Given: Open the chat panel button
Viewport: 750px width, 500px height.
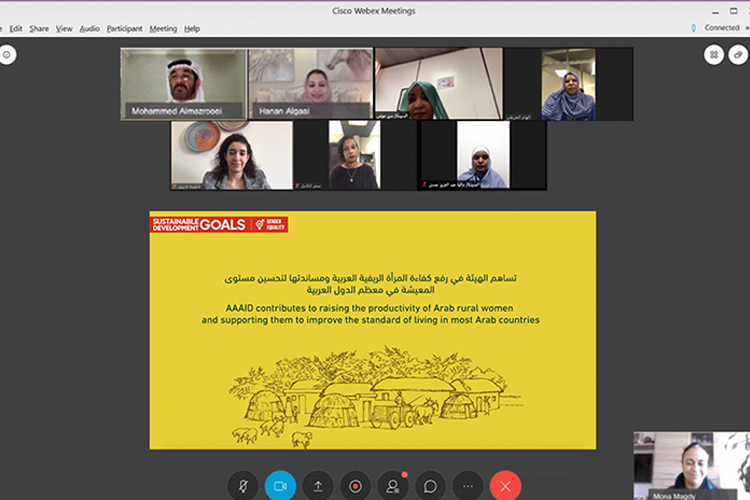Looking at the screenshot, I should pyautogui.click(x=430, y=486).
